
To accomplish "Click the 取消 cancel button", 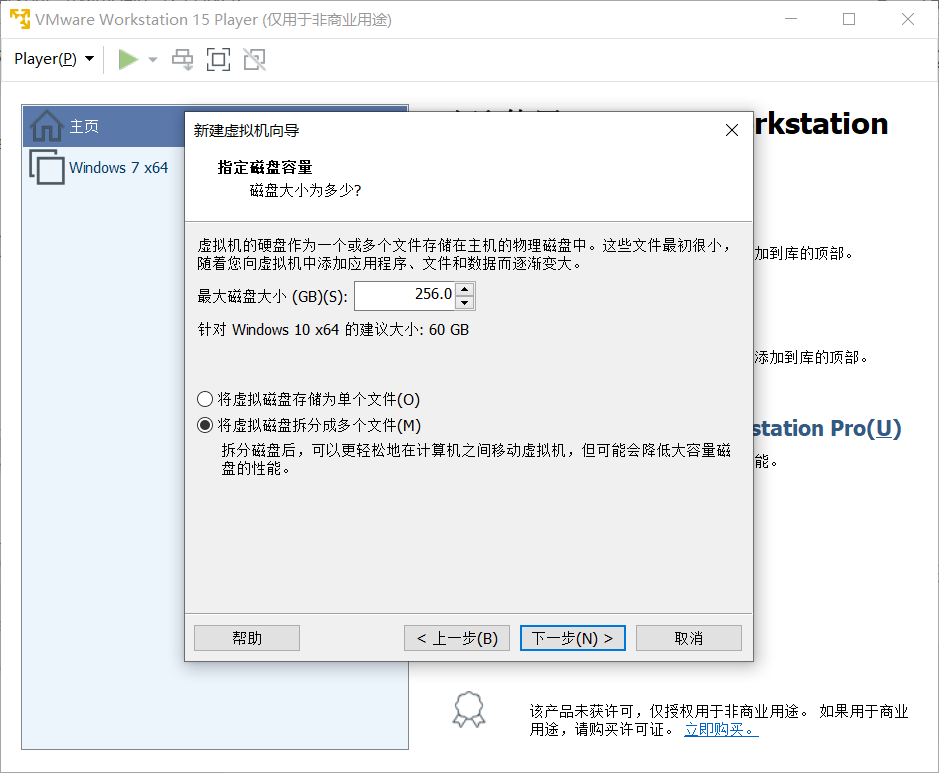I will coord(689,638).
